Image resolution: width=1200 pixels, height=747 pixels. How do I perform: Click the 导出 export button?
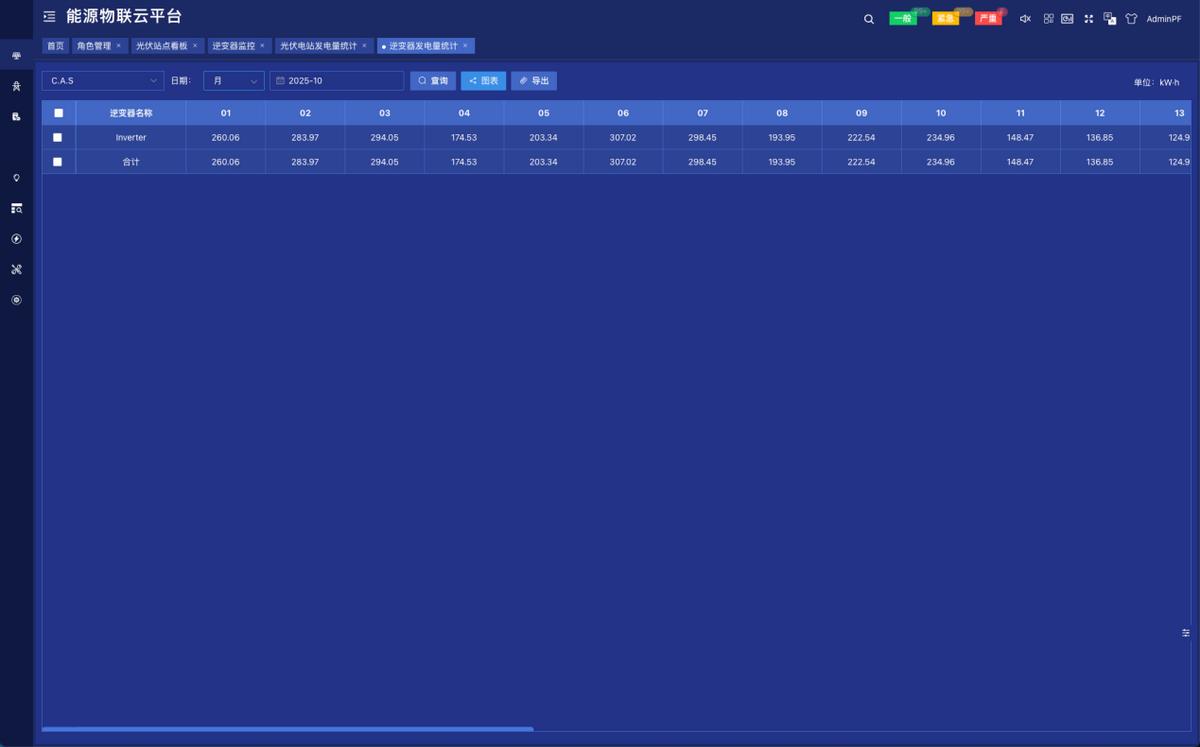533,80
